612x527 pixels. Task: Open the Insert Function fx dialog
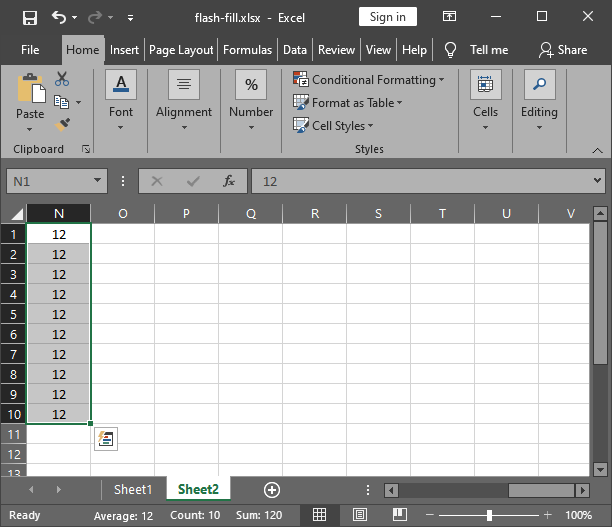[229, 181]
